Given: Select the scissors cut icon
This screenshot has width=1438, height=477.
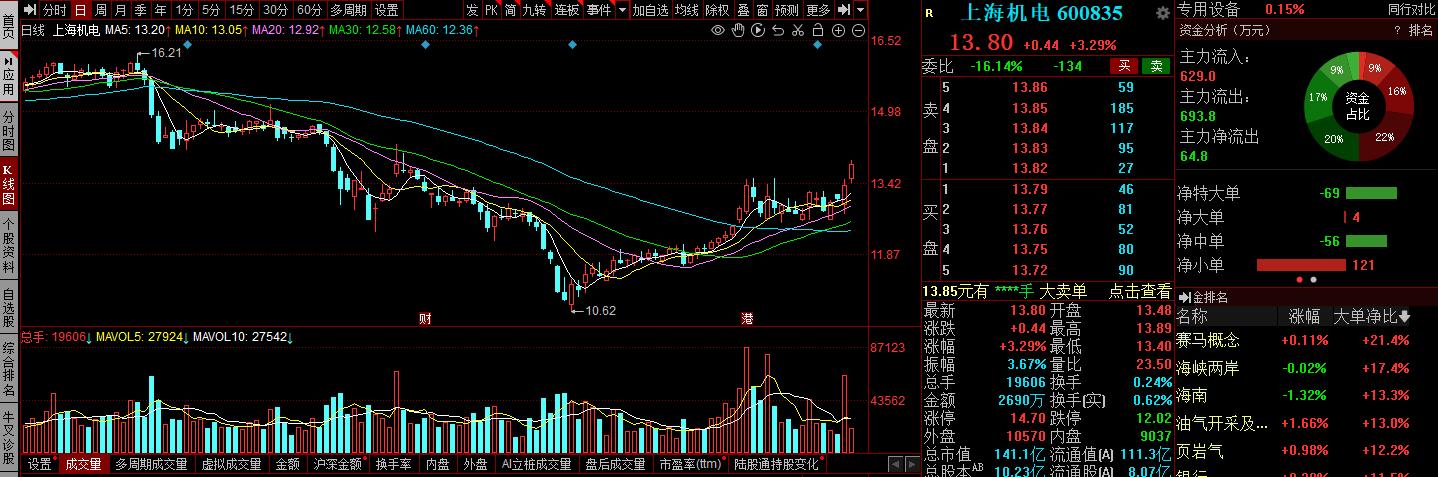Looking at the screenshot, I should tap(798, 30).
